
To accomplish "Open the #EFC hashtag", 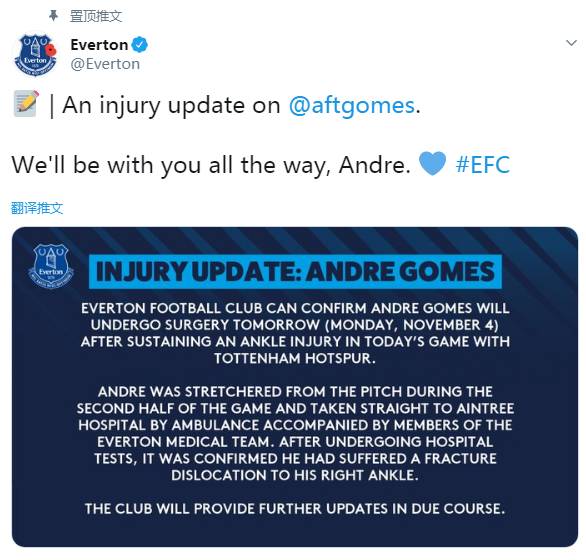I will pyautogui.click(x=482, y=164).
